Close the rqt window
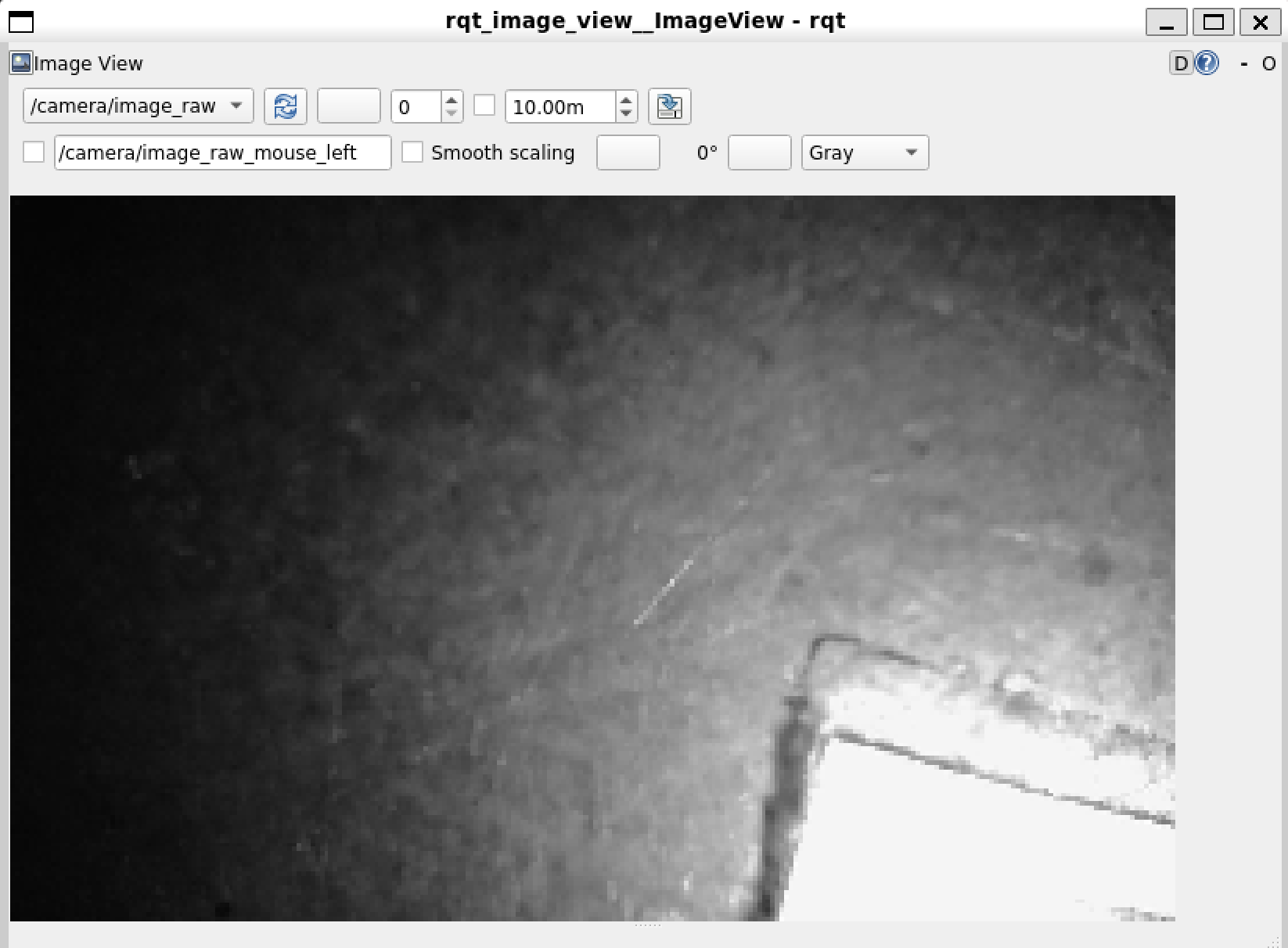 click(x=1261, y=22)
